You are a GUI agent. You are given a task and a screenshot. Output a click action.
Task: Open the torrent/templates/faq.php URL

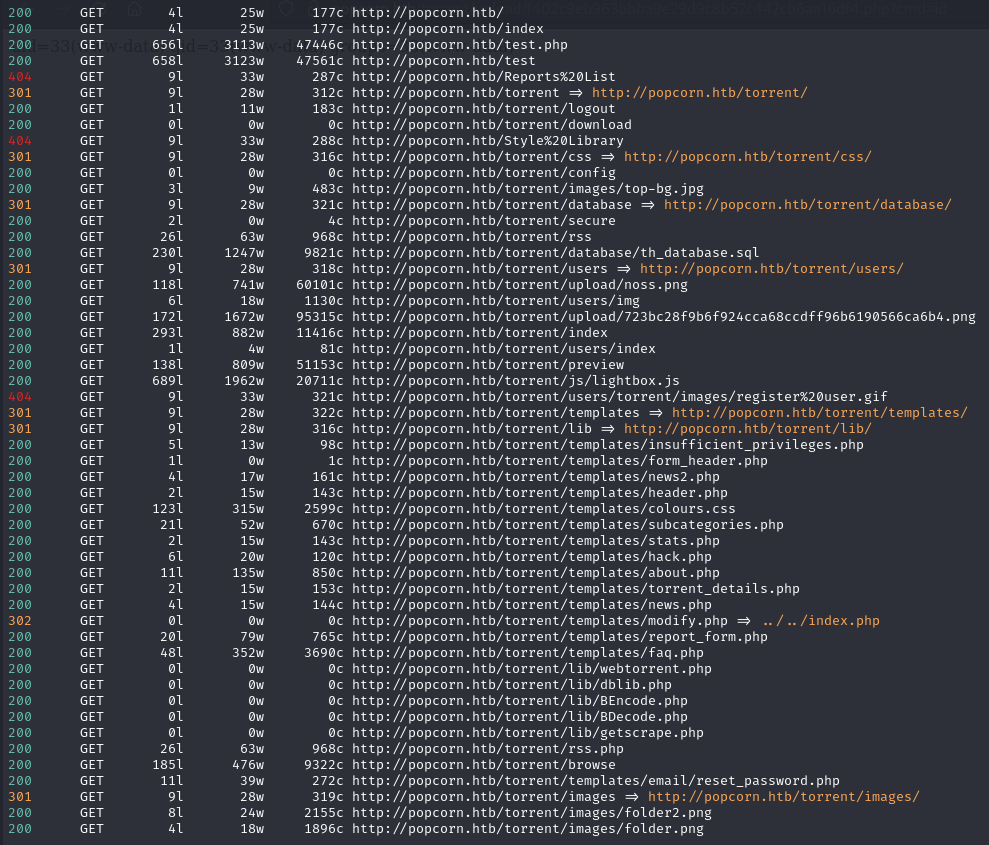(x=527, y=653)
